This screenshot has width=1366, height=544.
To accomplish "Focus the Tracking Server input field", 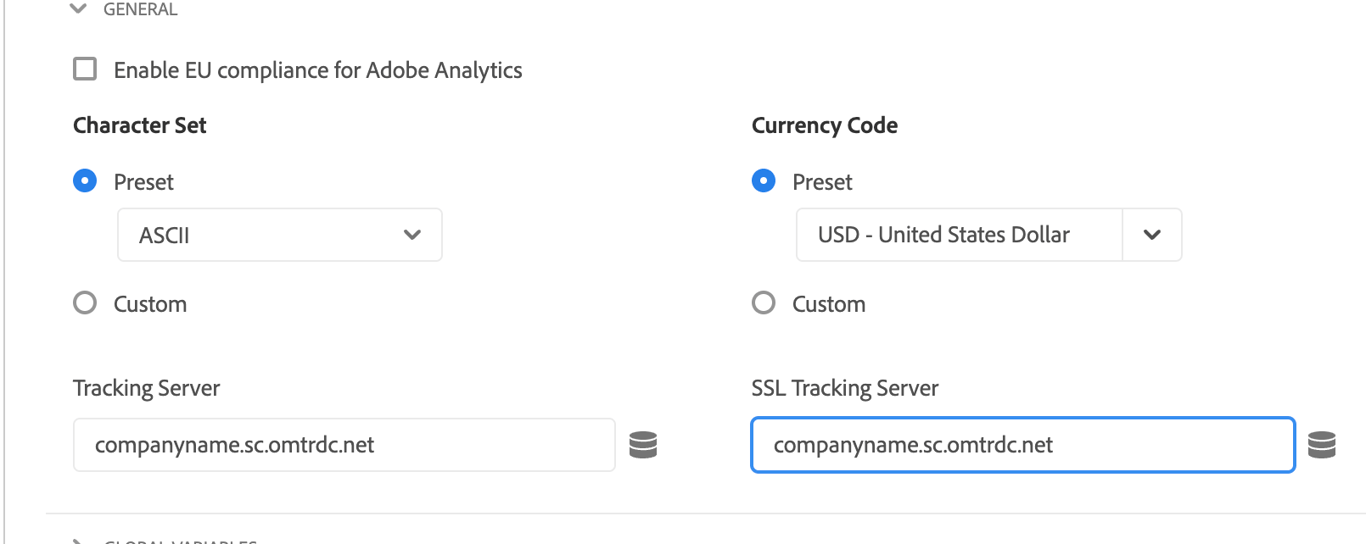I will point(343,445).
